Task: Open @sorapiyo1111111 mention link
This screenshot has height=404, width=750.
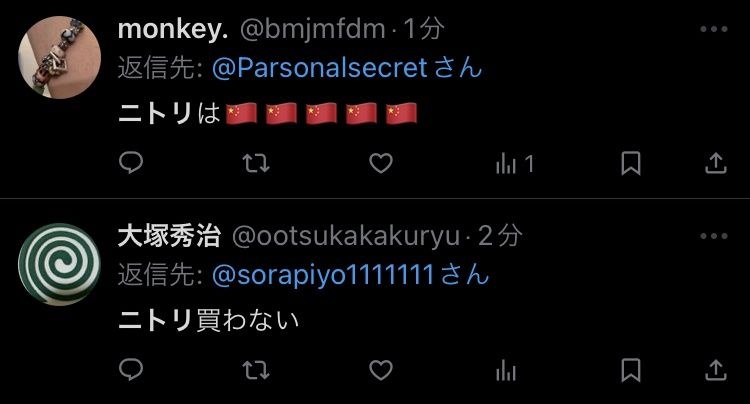Action: coord(323,274)
